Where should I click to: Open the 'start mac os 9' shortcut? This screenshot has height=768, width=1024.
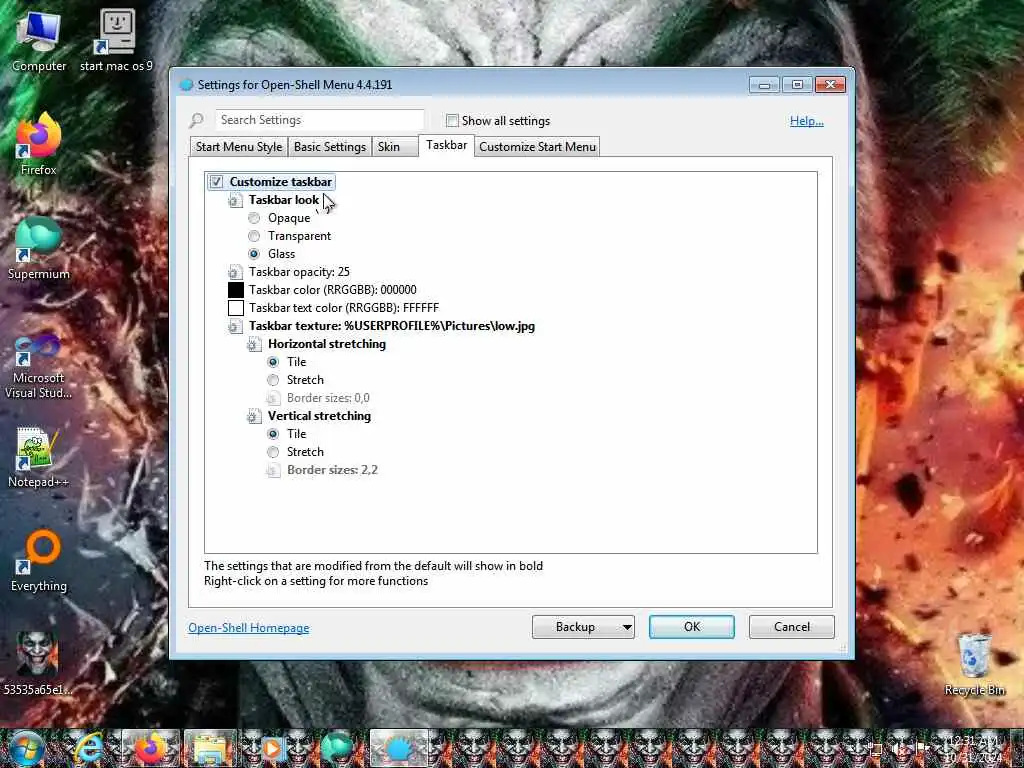[116, 40]
